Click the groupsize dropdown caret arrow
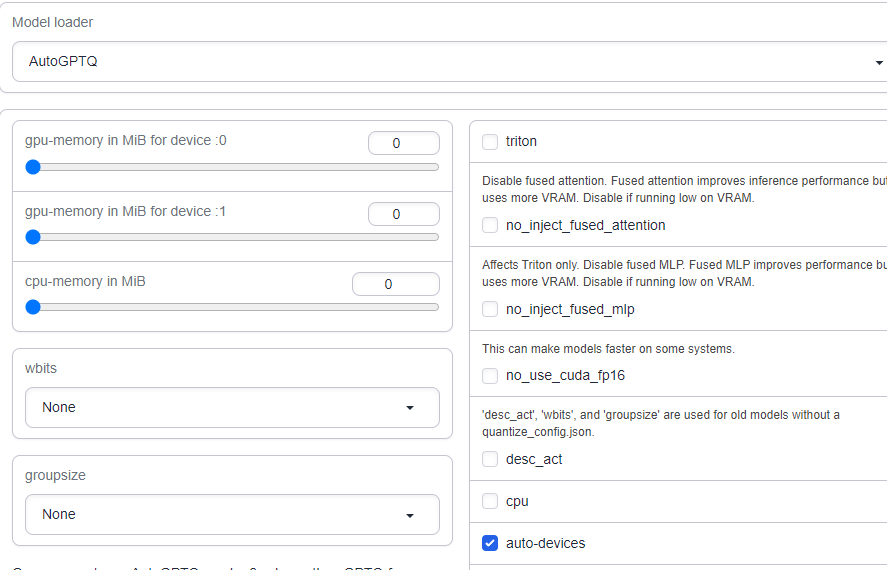This screenshot has height=570, width=887. [410, 515]
